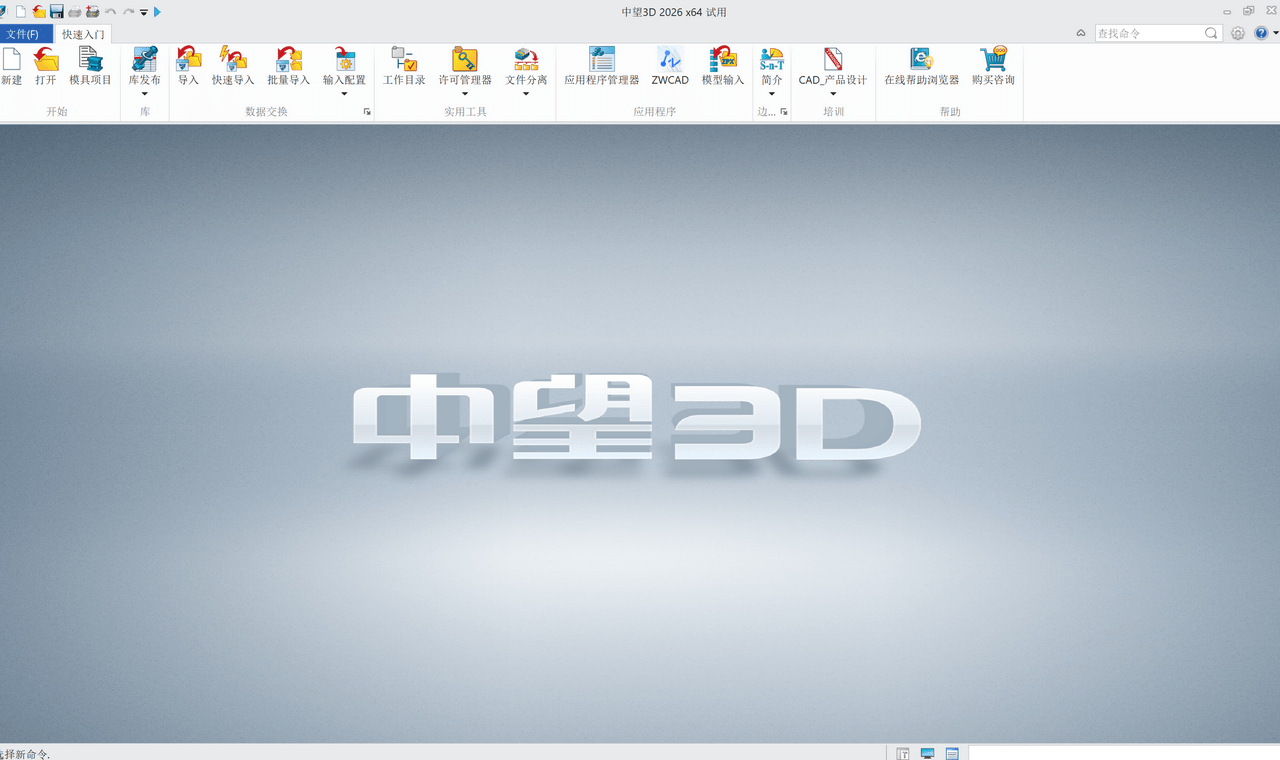The image size is (1280, 760).
Task: Launch ZWCAD from the ribbon
Action: tap(670, 66)
